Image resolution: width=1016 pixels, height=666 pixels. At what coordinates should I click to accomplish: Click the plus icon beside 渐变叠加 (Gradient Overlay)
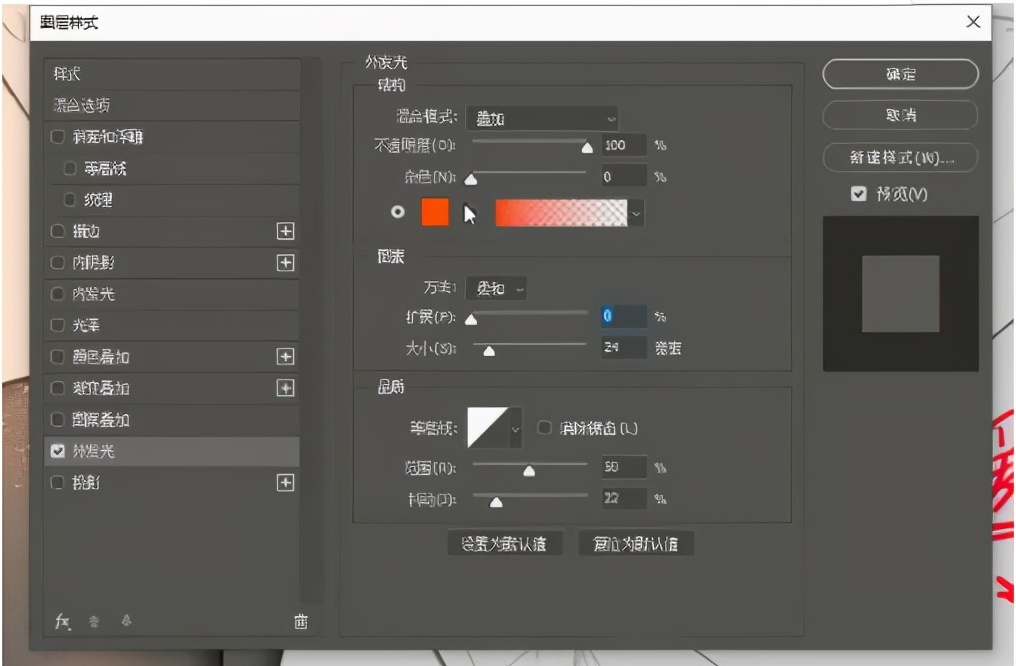[285, 388]
